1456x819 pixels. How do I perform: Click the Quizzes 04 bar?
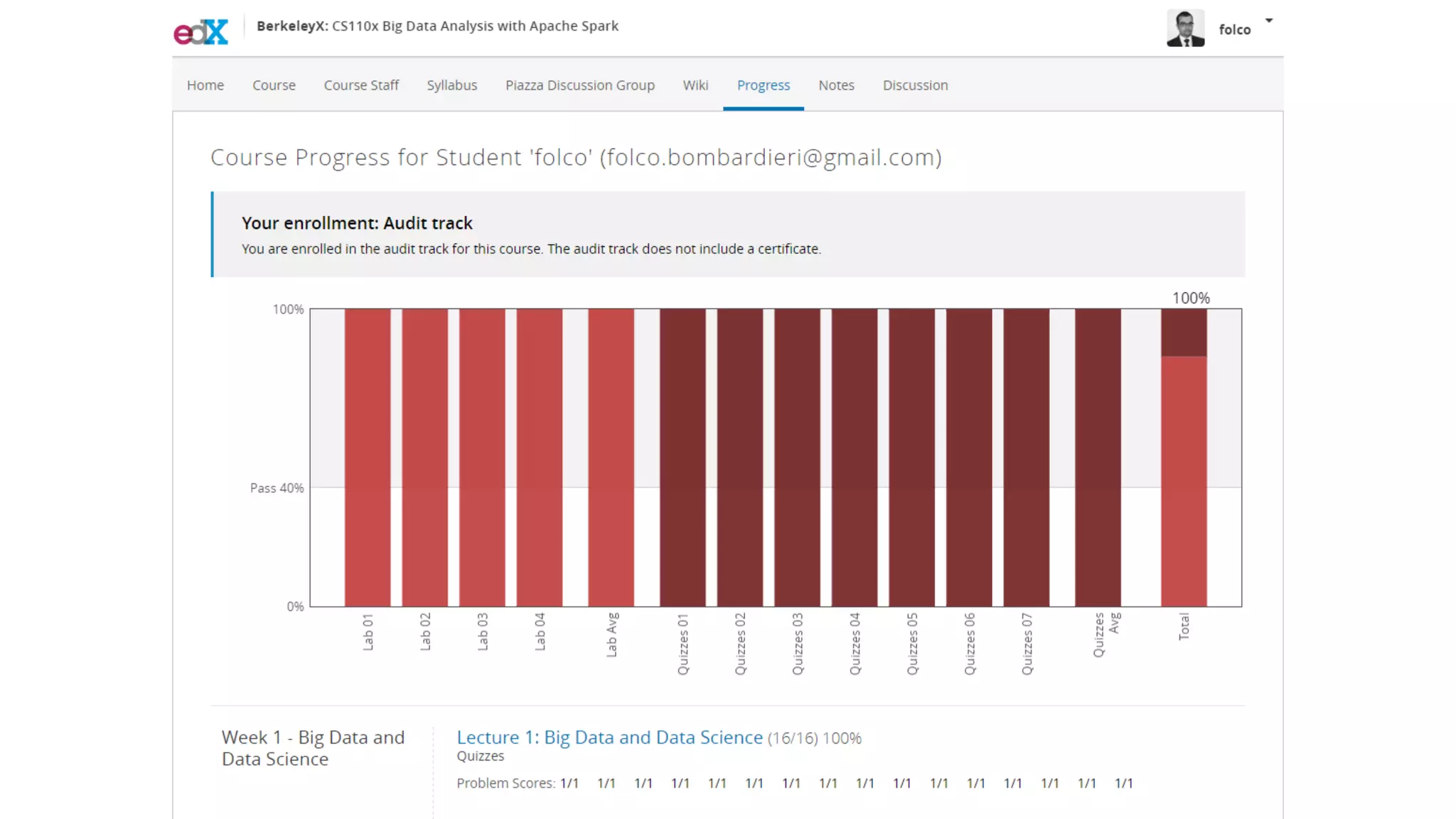coord(855,457)
